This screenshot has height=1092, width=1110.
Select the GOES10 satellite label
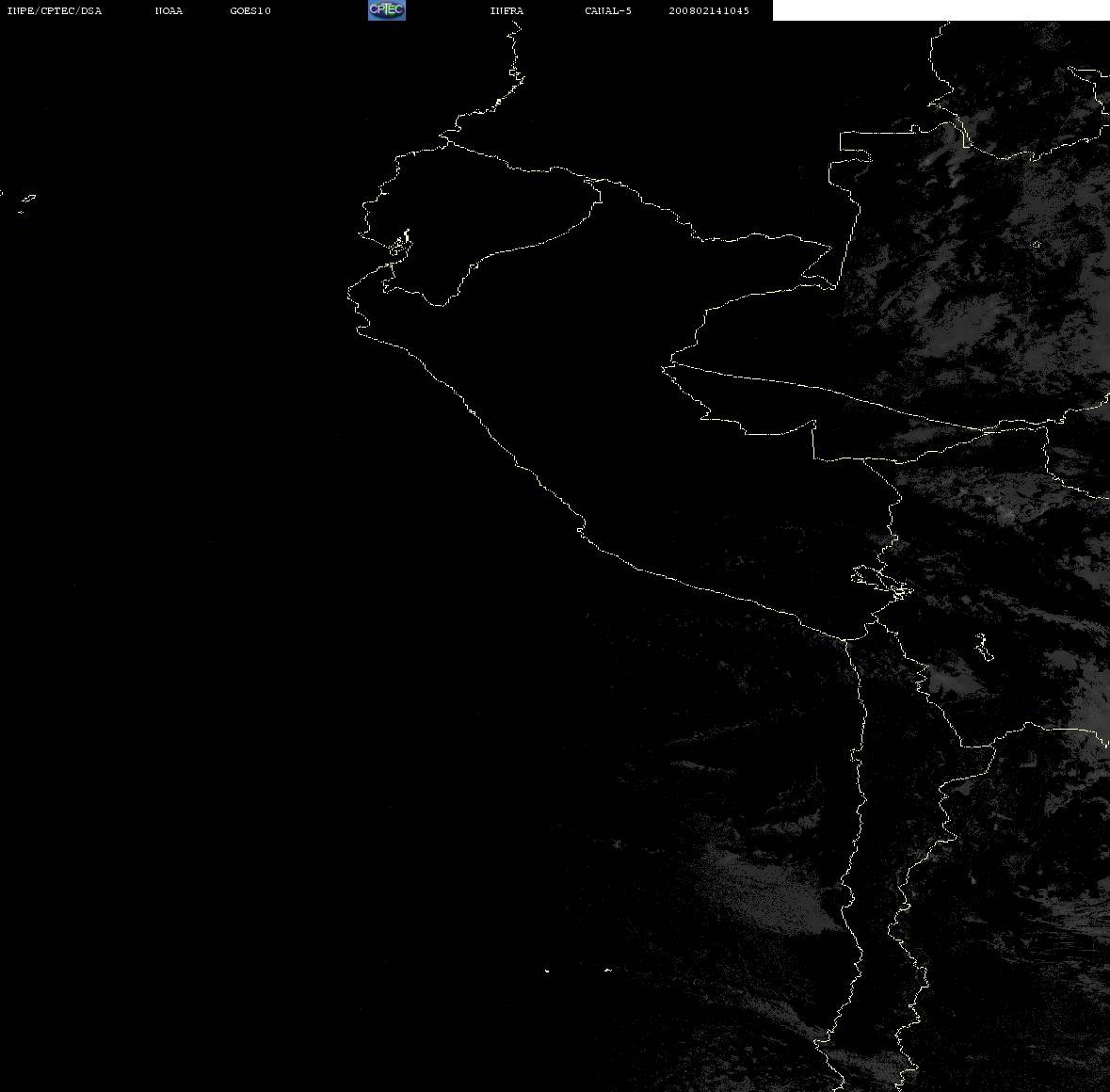pyautogui.click(x=250, y=10)
